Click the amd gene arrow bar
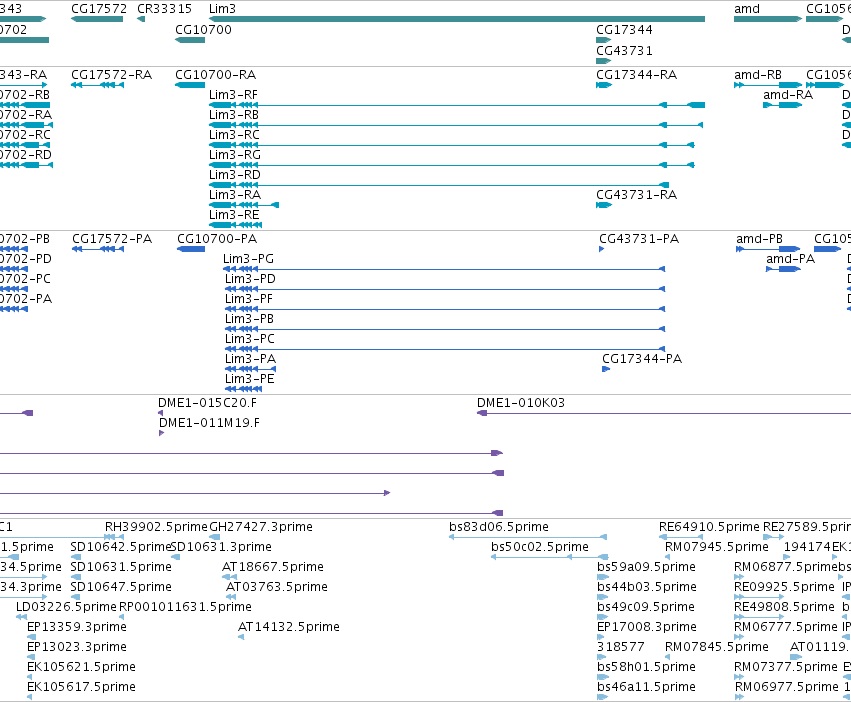 (767, 19)
